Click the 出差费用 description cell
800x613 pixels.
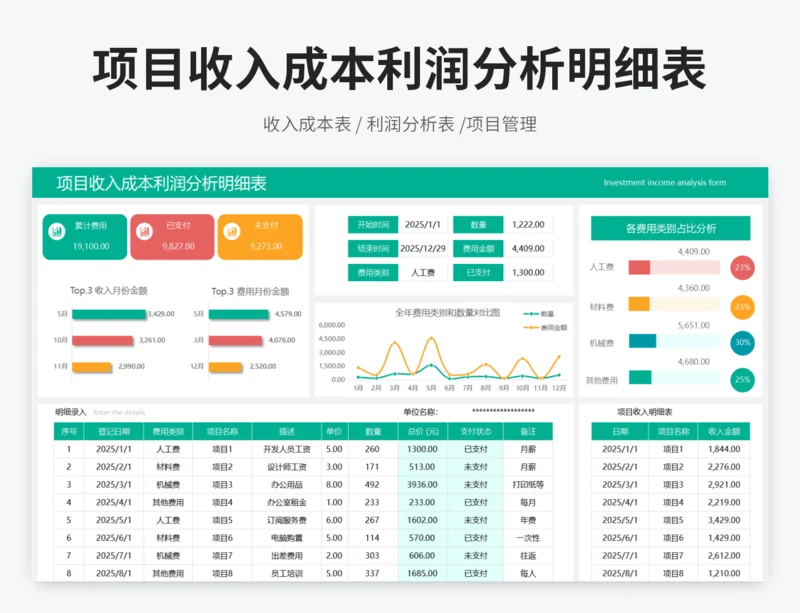287,556
